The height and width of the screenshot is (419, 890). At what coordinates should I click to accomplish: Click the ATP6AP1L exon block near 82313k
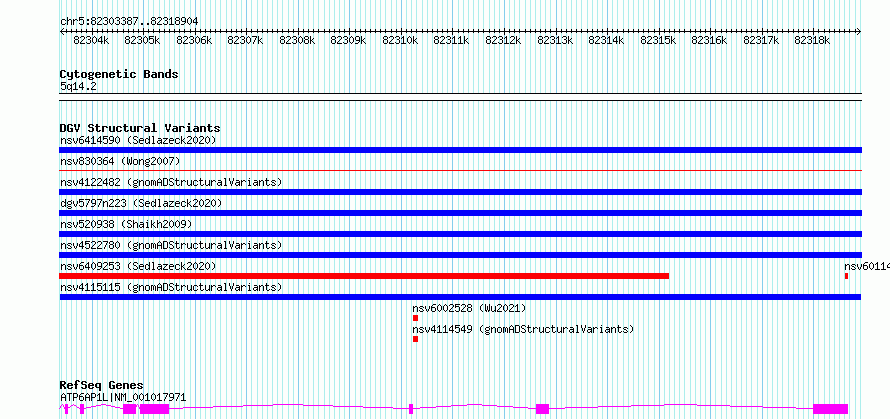543,409
